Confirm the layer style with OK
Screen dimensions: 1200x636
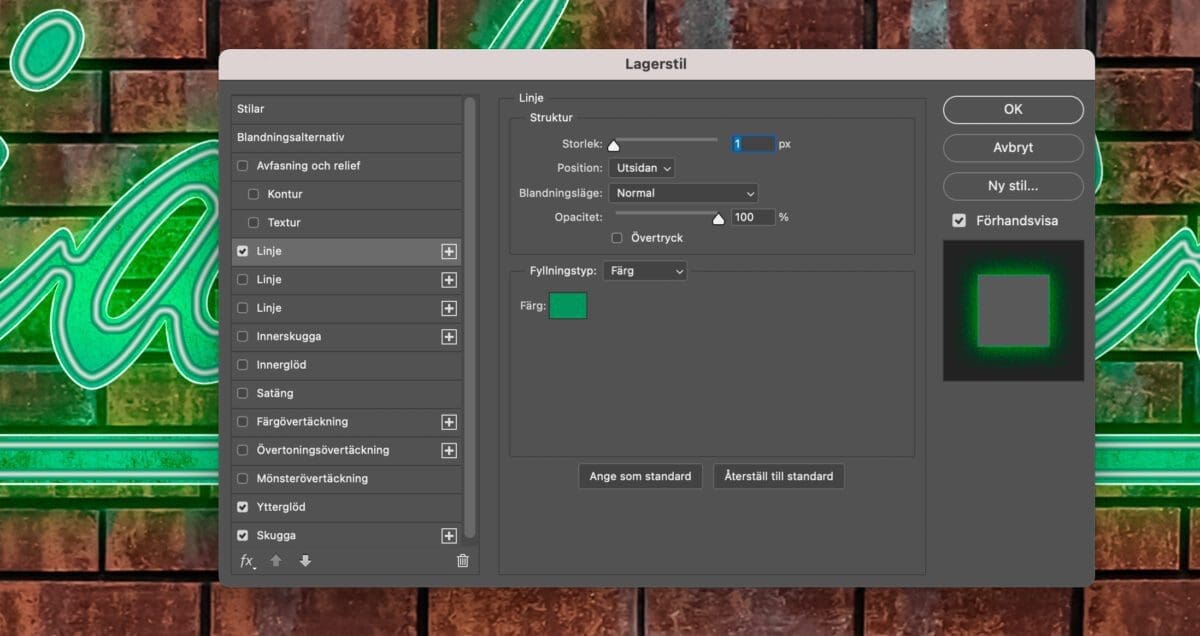click(1013, 110)
